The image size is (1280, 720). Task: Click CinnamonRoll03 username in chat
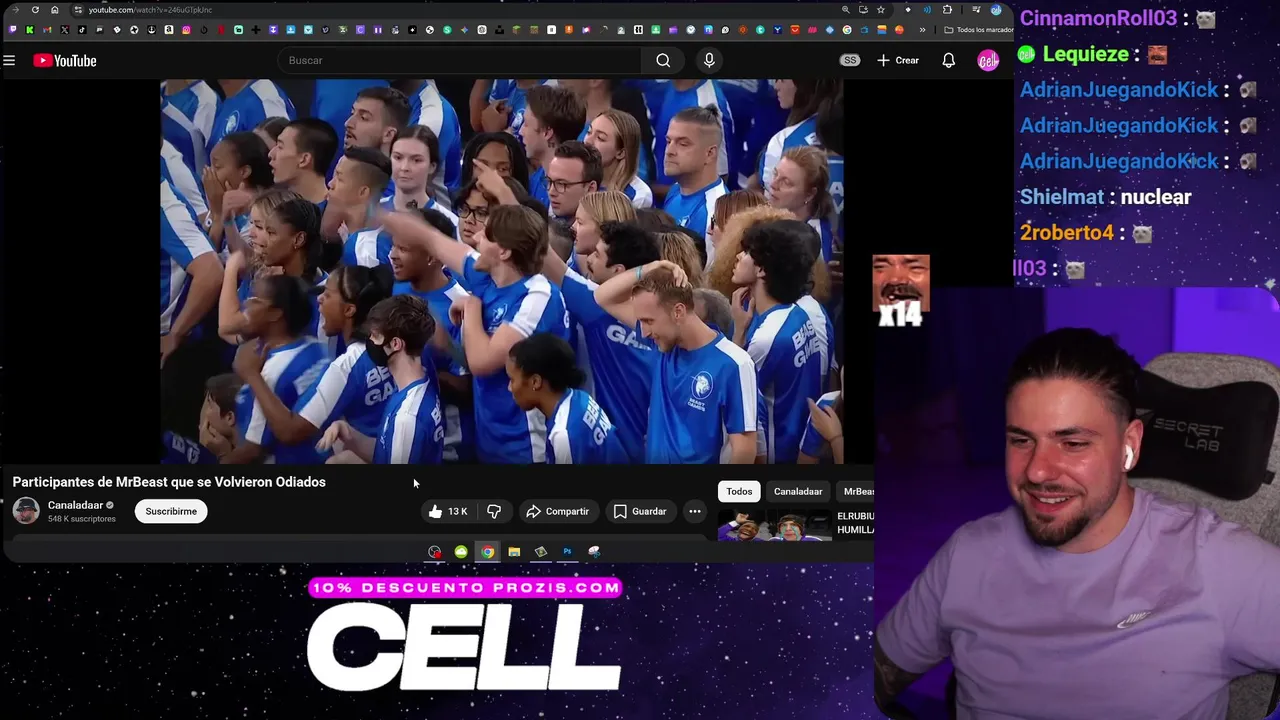(x=1098, y=18)
